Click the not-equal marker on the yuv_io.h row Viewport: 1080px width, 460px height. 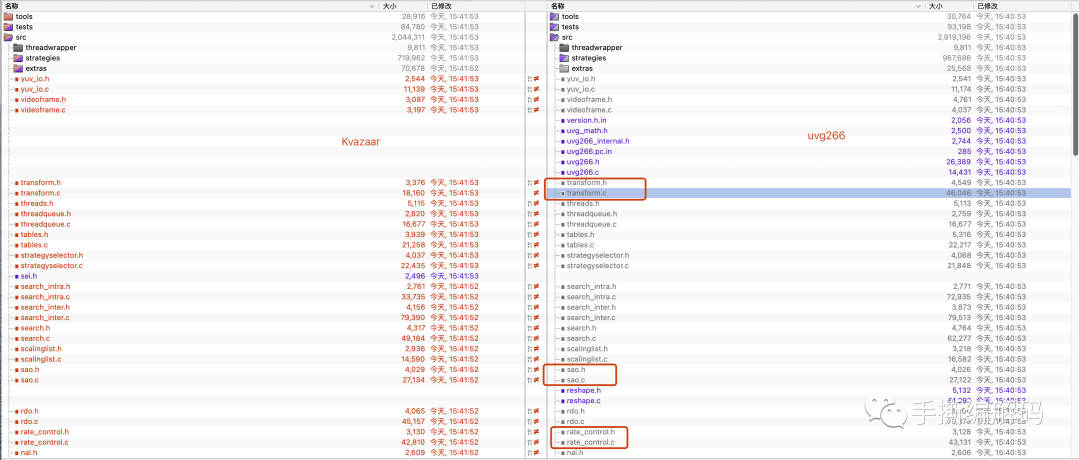coord(536,79)
